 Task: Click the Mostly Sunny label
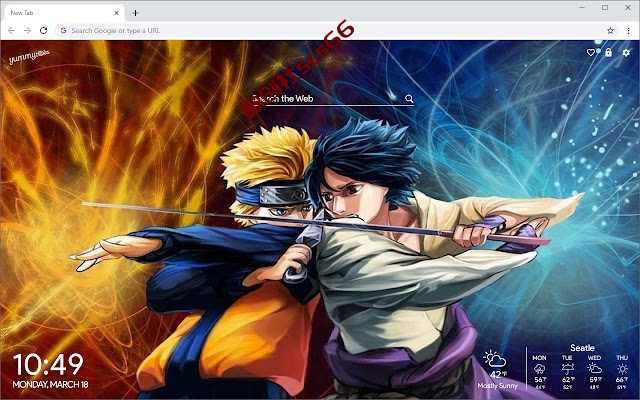[x=497, y=386]
